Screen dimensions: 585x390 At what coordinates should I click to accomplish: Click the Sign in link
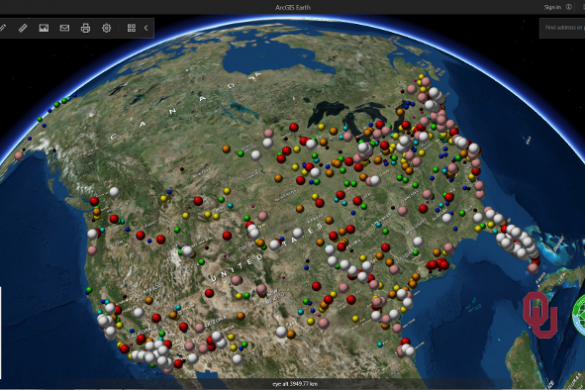point(552,7)
